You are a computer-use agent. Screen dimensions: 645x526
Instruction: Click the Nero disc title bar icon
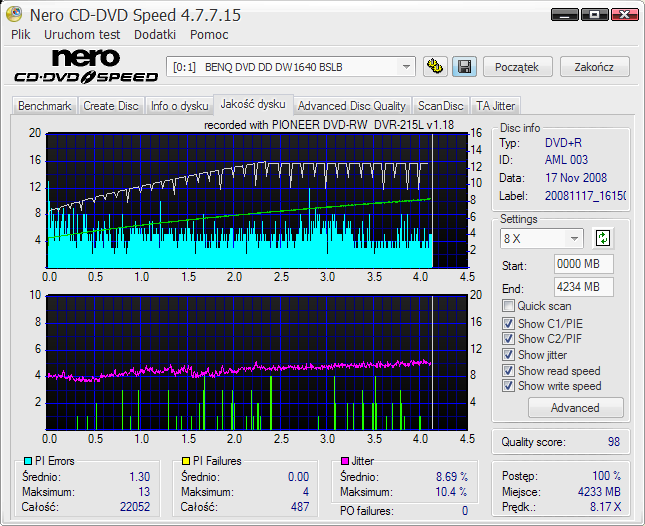(x=14, y=15)
